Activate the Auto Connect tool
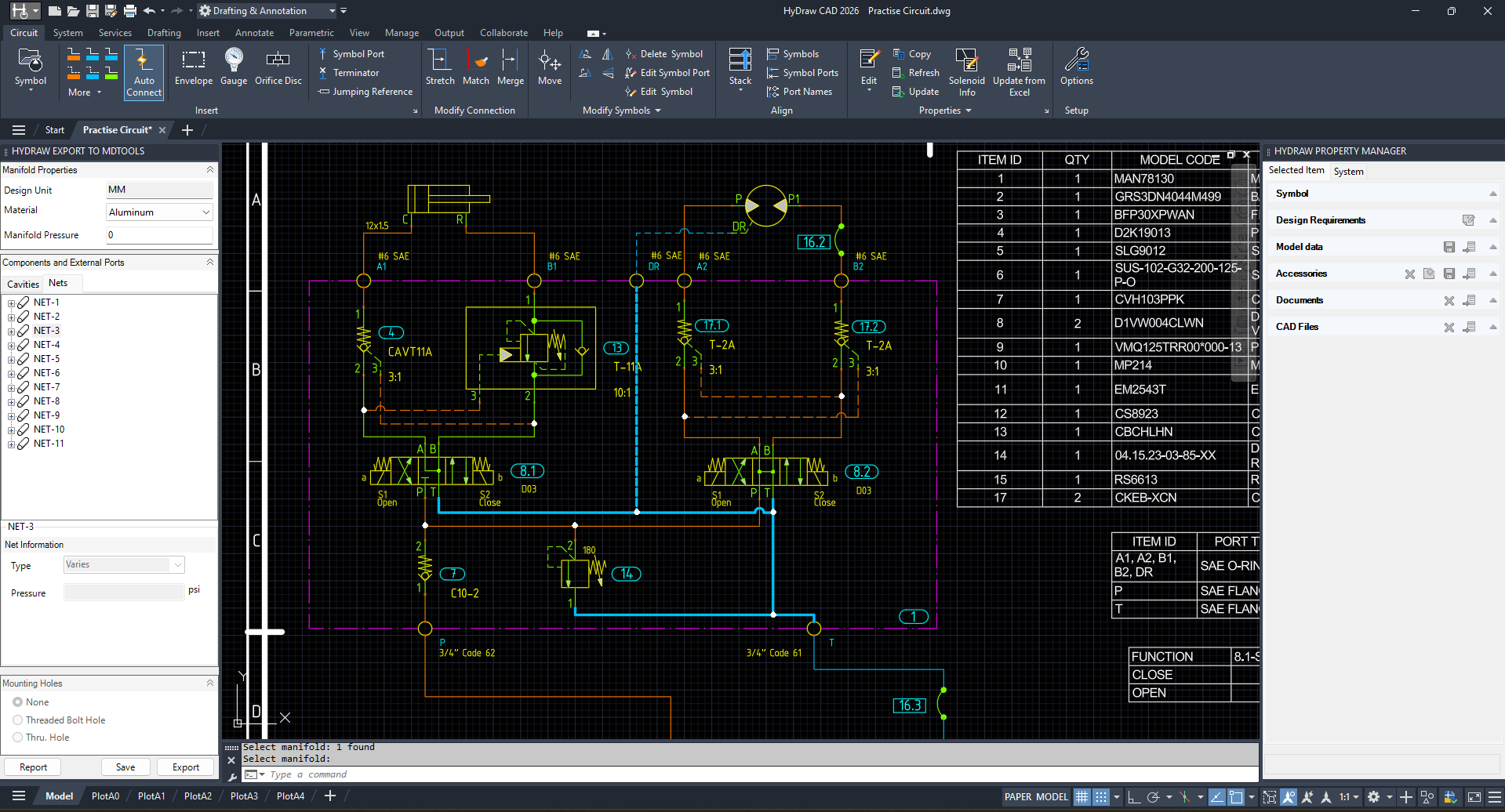Image resolution: width=1505 pixels, height=812 pixels. click(144, 72)
